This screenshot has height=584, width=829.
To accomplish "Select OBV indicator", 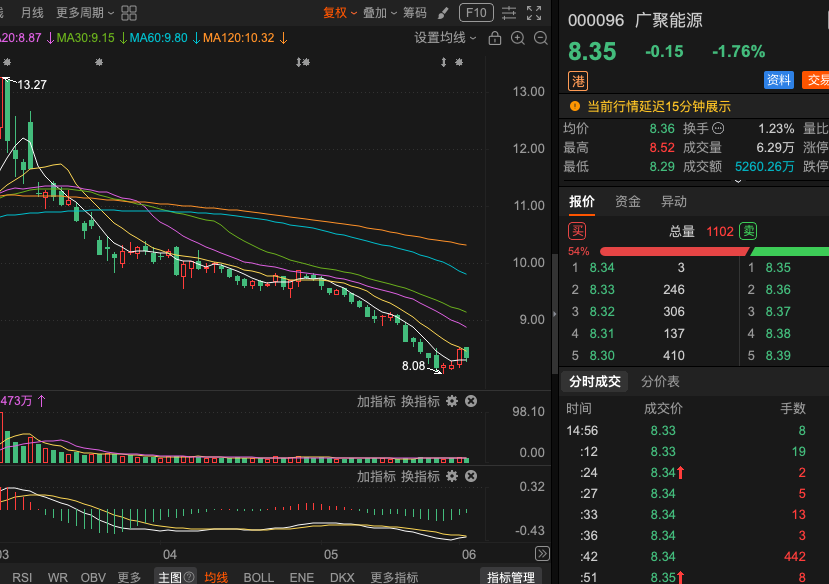I will coord(93,577).
